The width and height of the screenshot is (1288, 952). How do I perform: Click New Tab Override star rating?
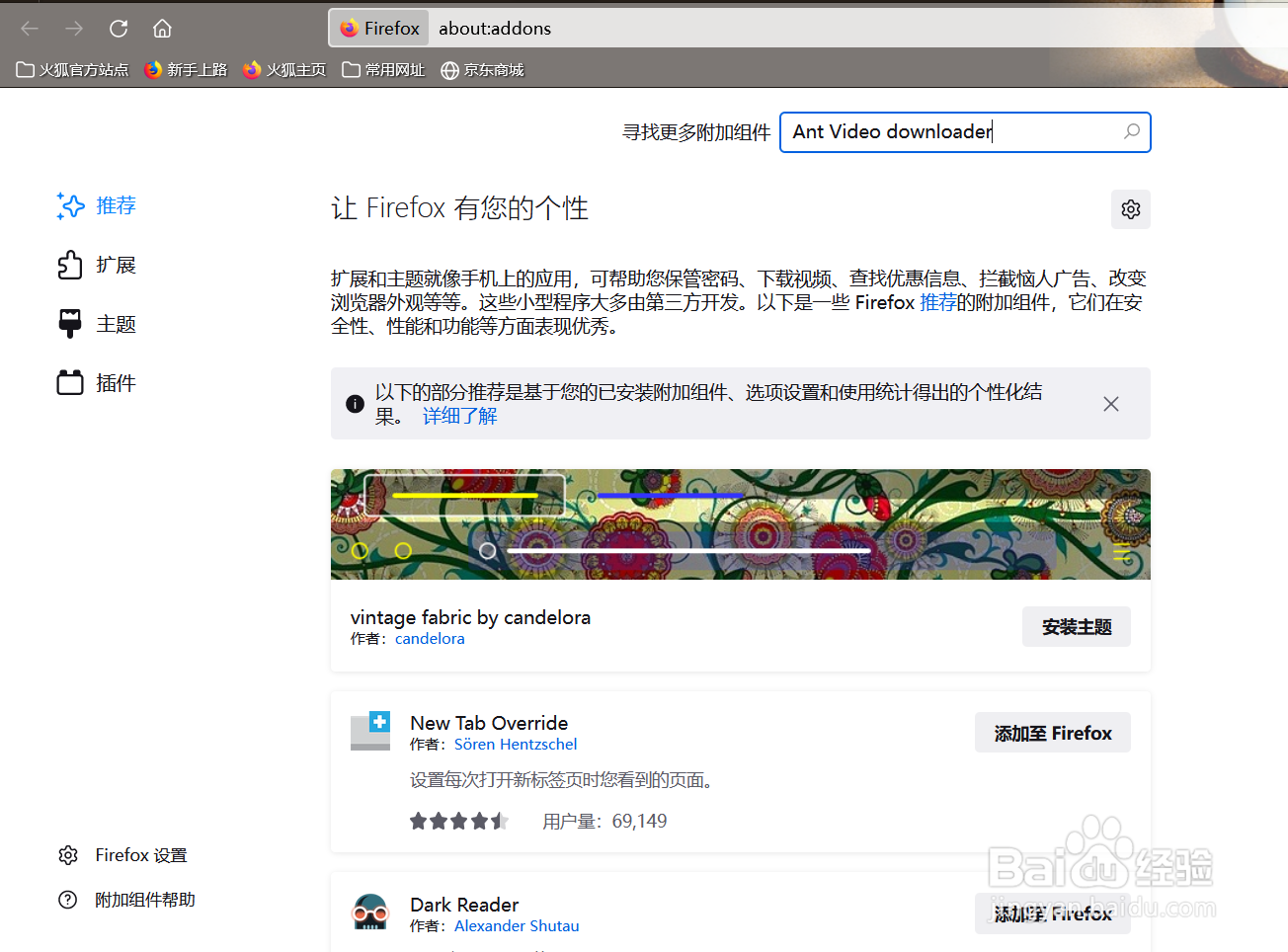tap(459, 821)
